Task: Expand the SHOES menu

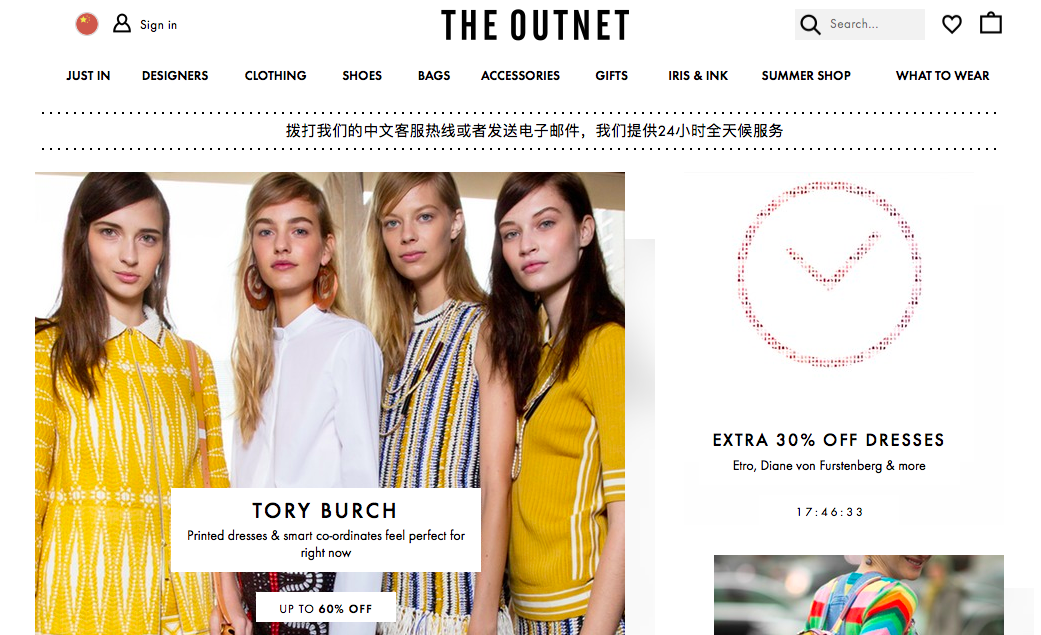Action: pyautogui.click(x=362, y=76)
